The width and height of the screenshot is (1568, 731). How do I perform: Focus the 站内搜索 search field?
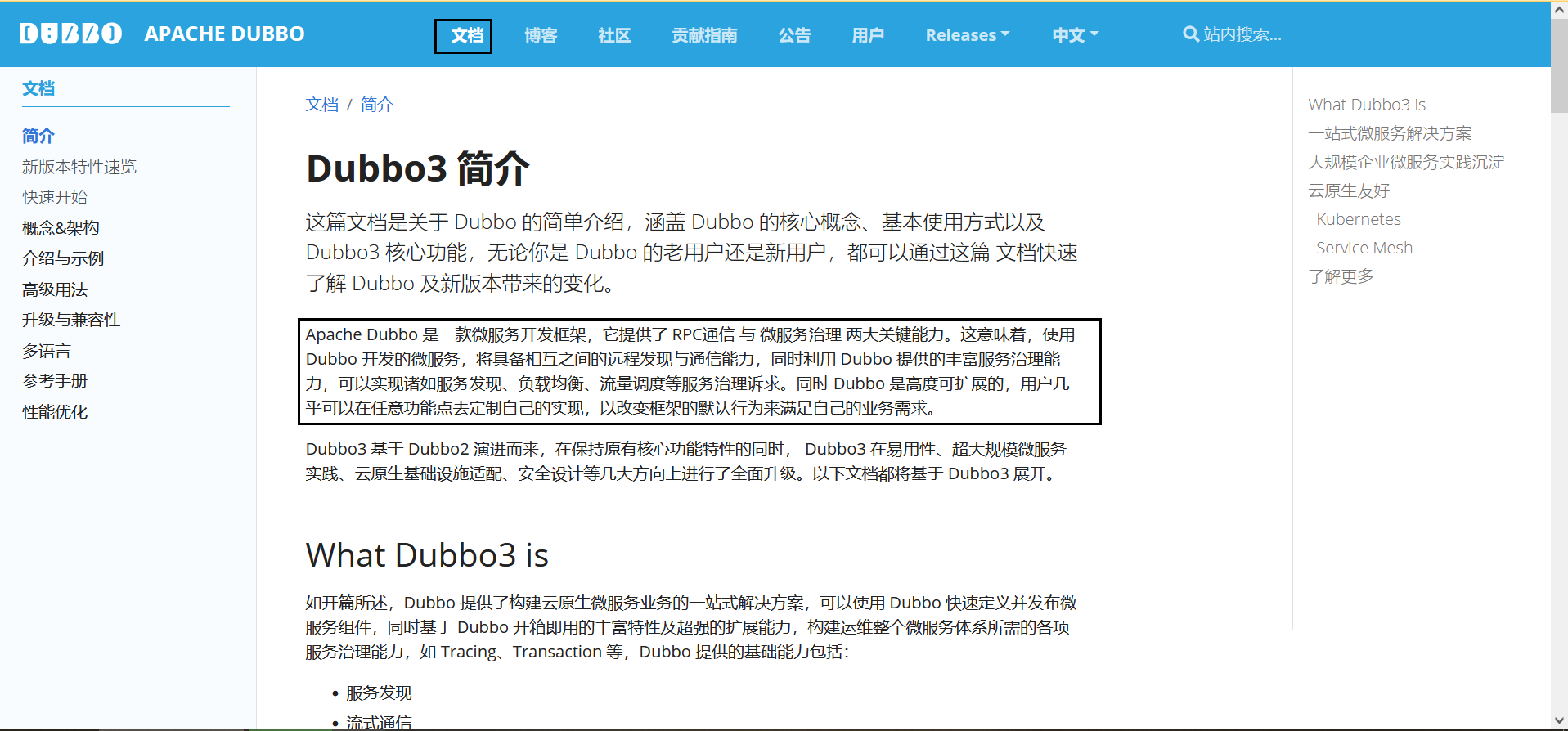tap(1242, 34)
